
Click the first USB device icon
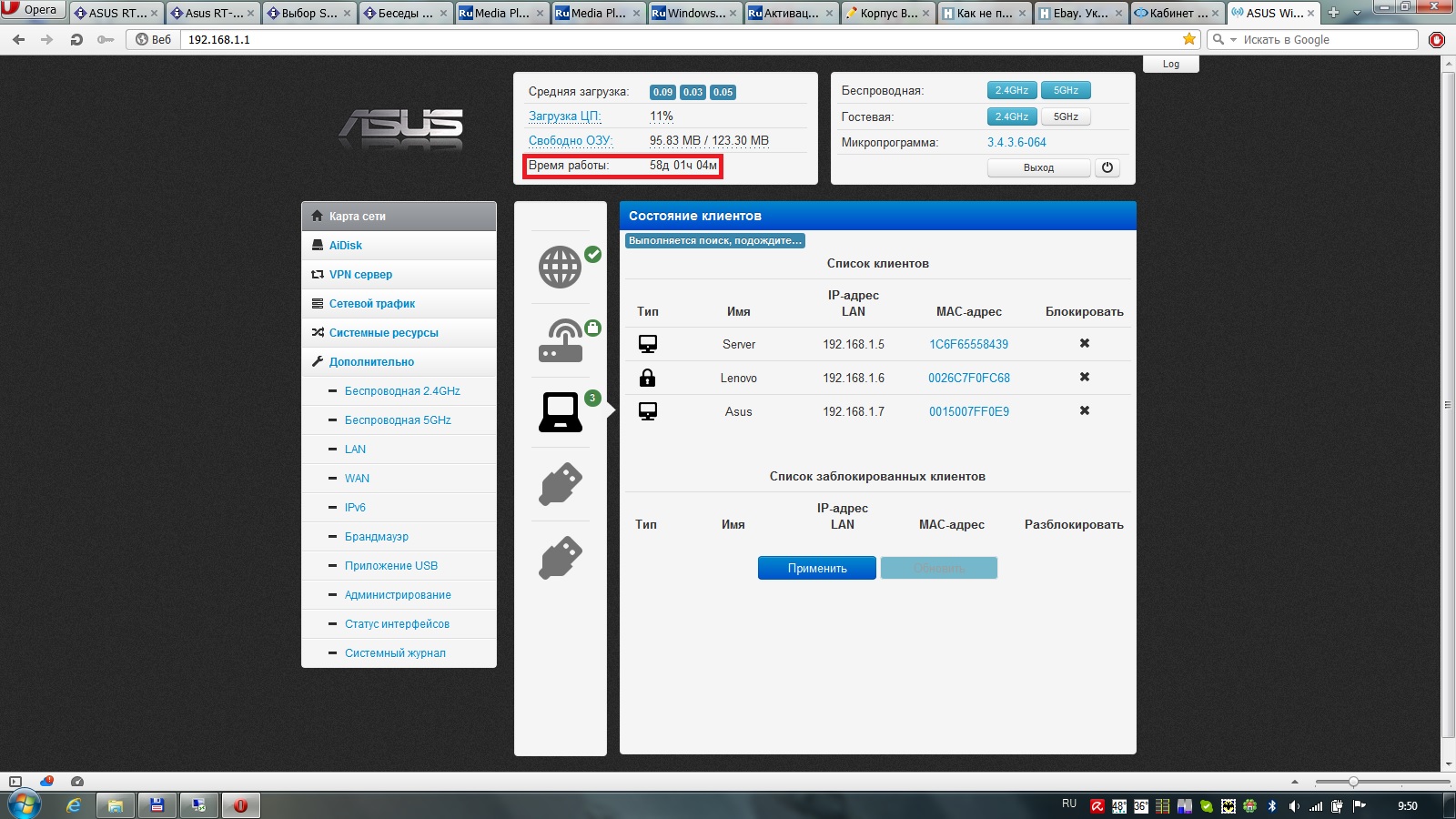(561, 484)
